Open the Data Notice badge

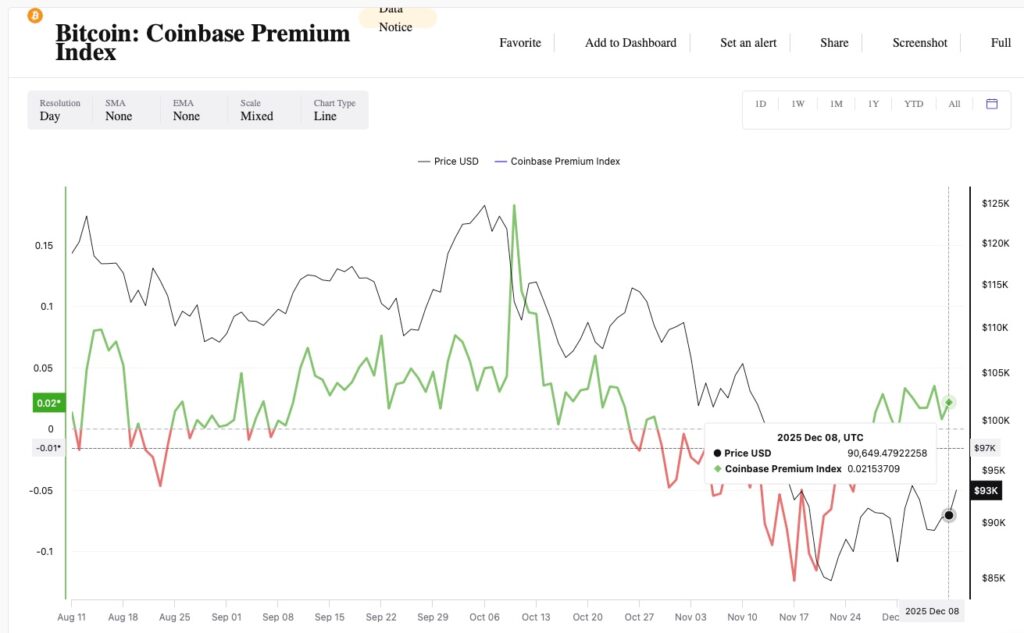click(396, 18)
